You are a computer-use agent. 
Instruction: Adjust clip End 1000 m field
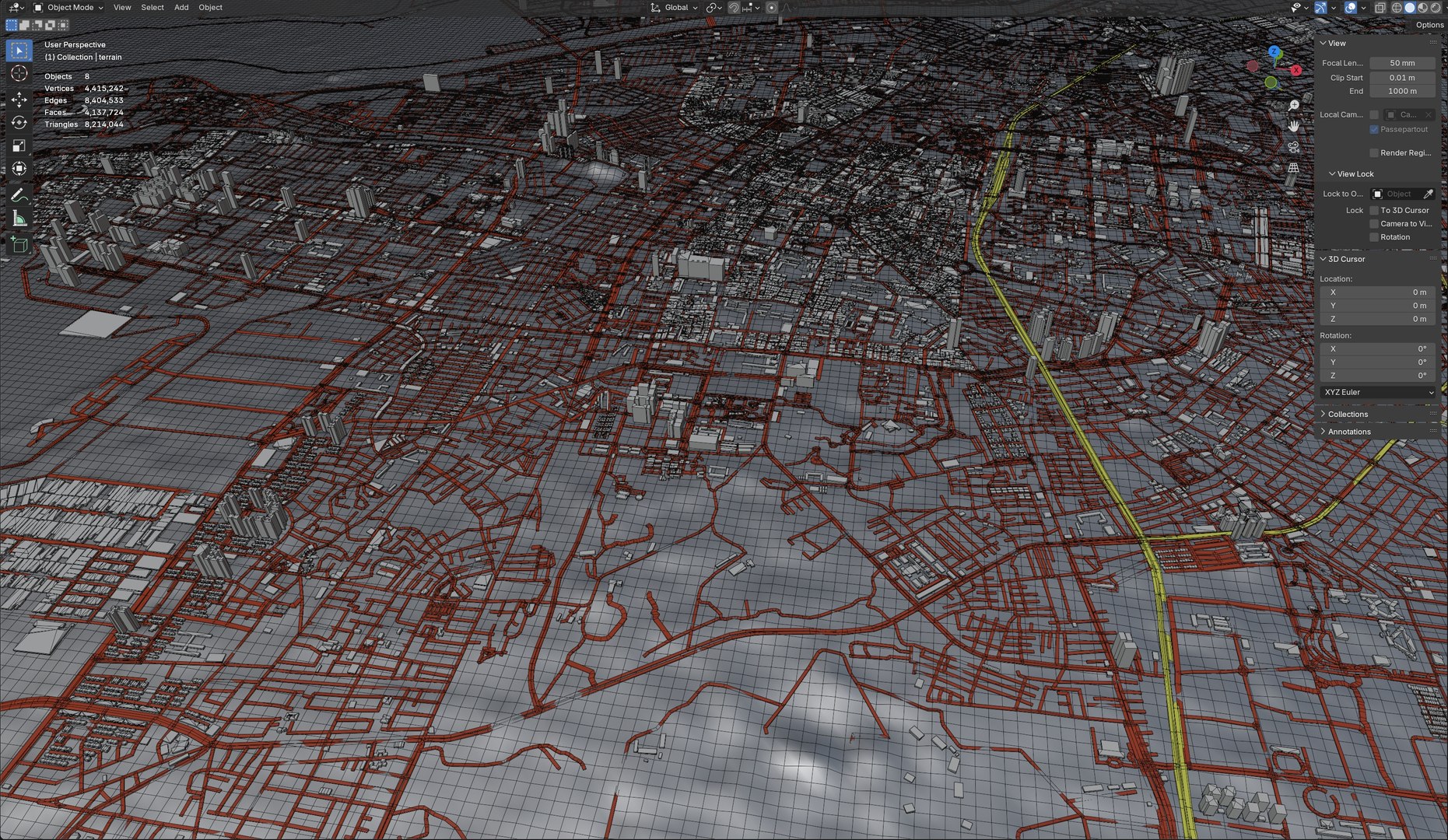(x=1402, y=91)
